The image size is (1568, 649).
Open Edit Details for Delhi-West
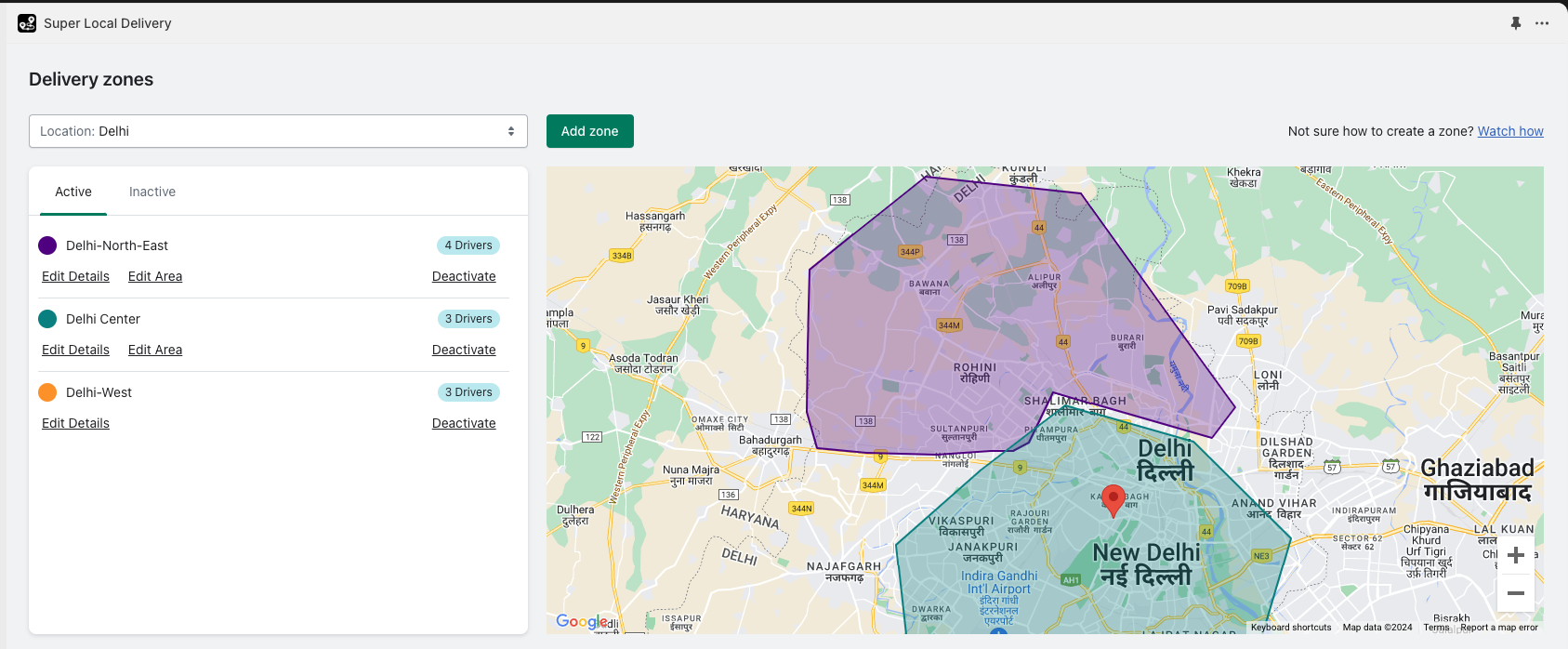tap(75, 423)
